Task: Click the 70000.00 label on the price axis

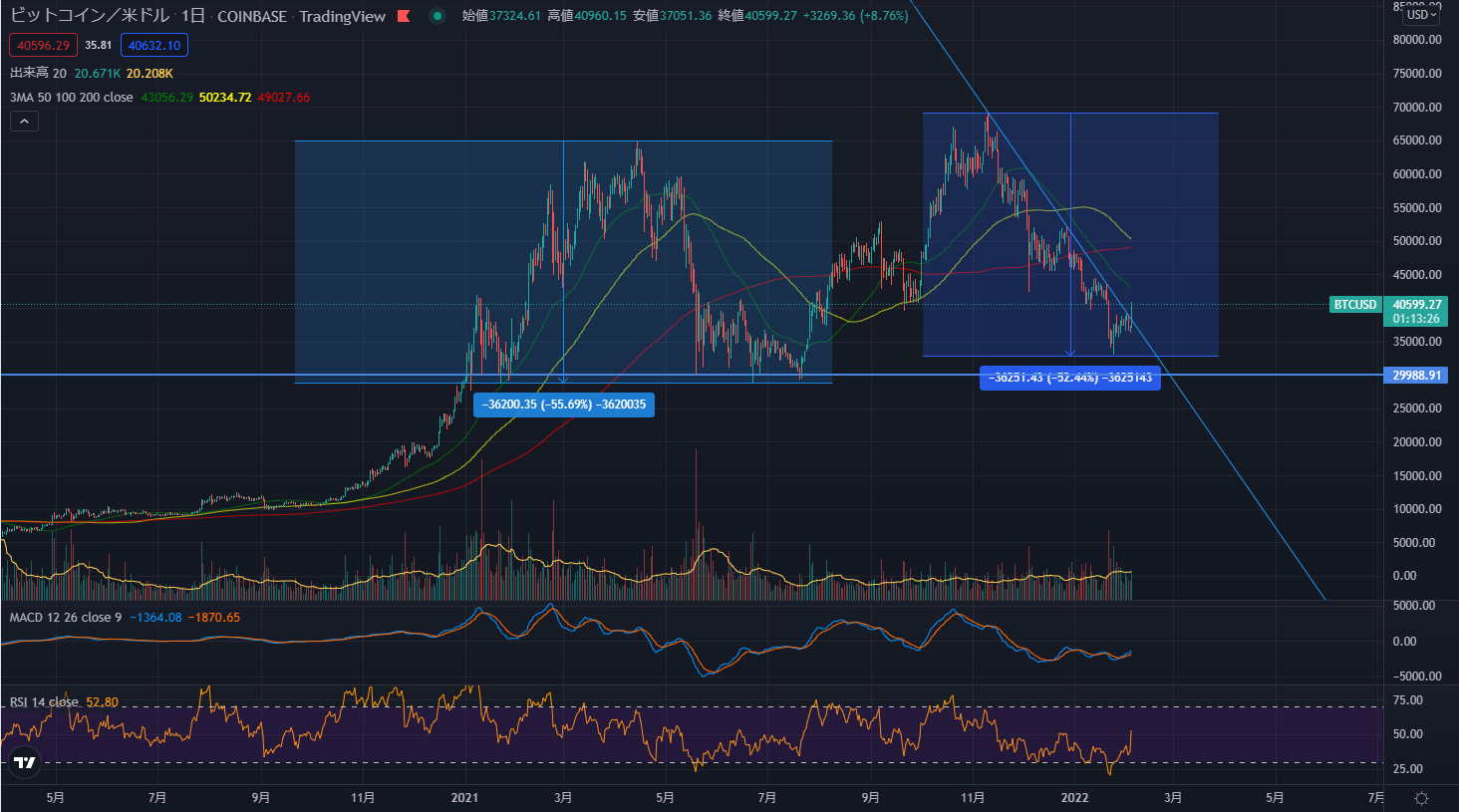Action: coord(1417,107)
